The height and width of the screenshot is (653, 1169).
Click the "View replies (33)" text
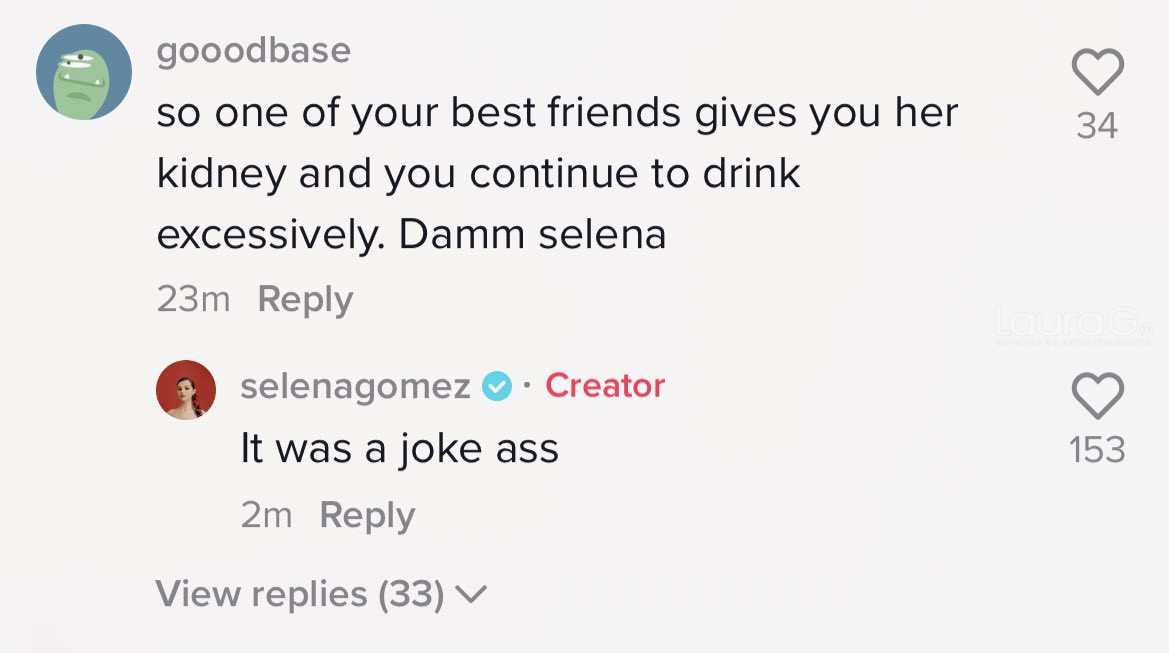pos(300,595)
